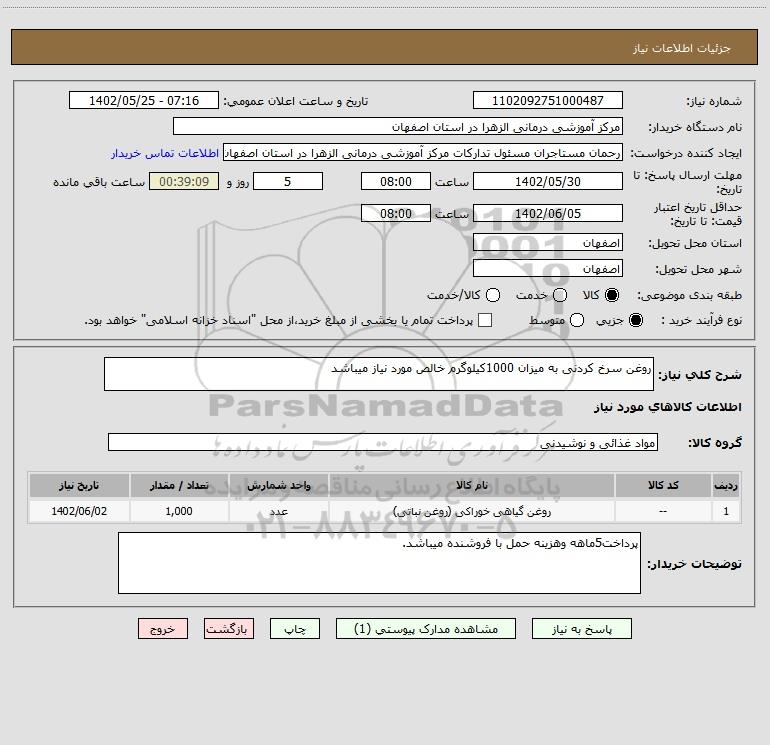The height and width of the screenshot is (745, 770).
Task: Click the price validity date 1402/06/05
Action: point(548,213)
